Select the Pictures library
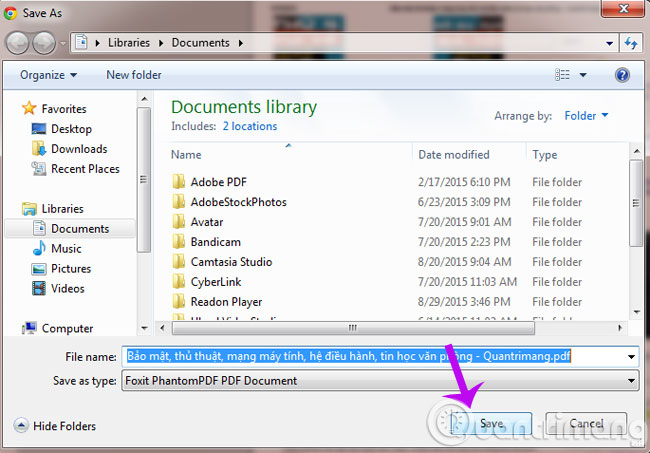The height and width of the screenshot is (453, 650). pos(71,269)
